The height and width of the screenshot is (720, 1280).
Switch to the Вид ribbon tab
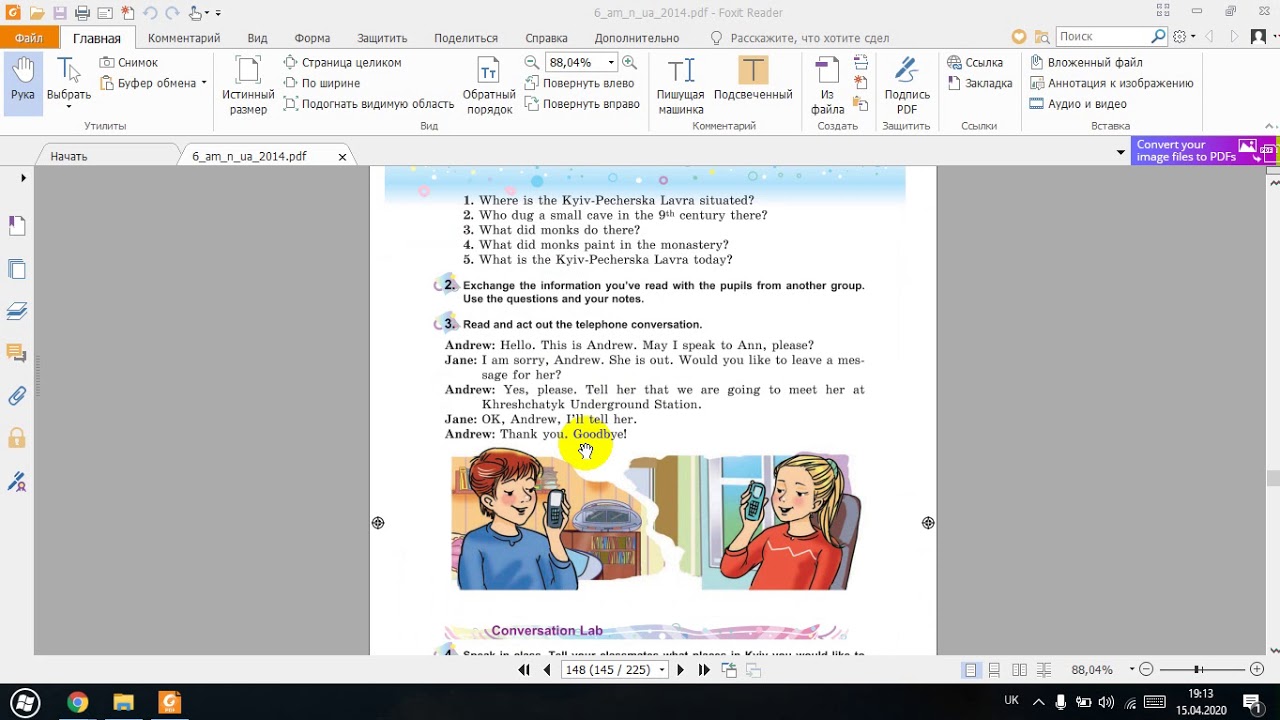257,38
